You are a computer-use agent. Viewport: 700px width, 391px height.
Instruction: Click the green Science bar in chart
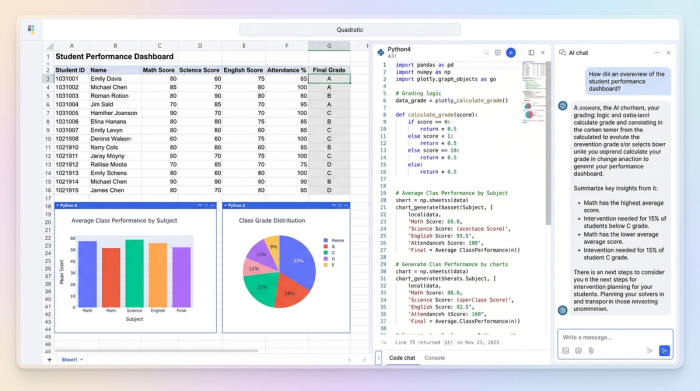coord(134,273)
